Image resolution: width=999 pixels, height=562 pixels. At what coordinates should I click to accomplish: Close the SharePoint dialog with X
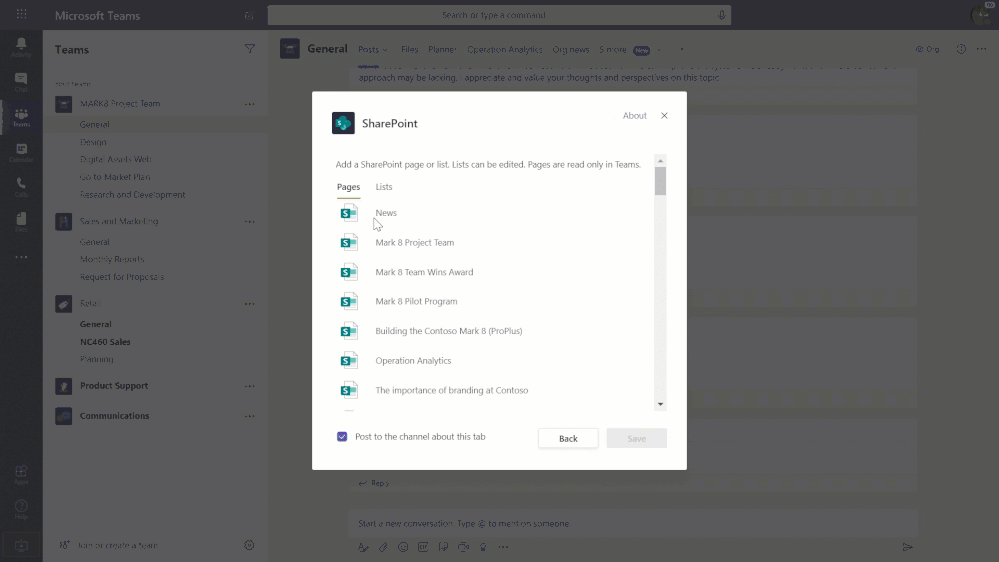665,115
